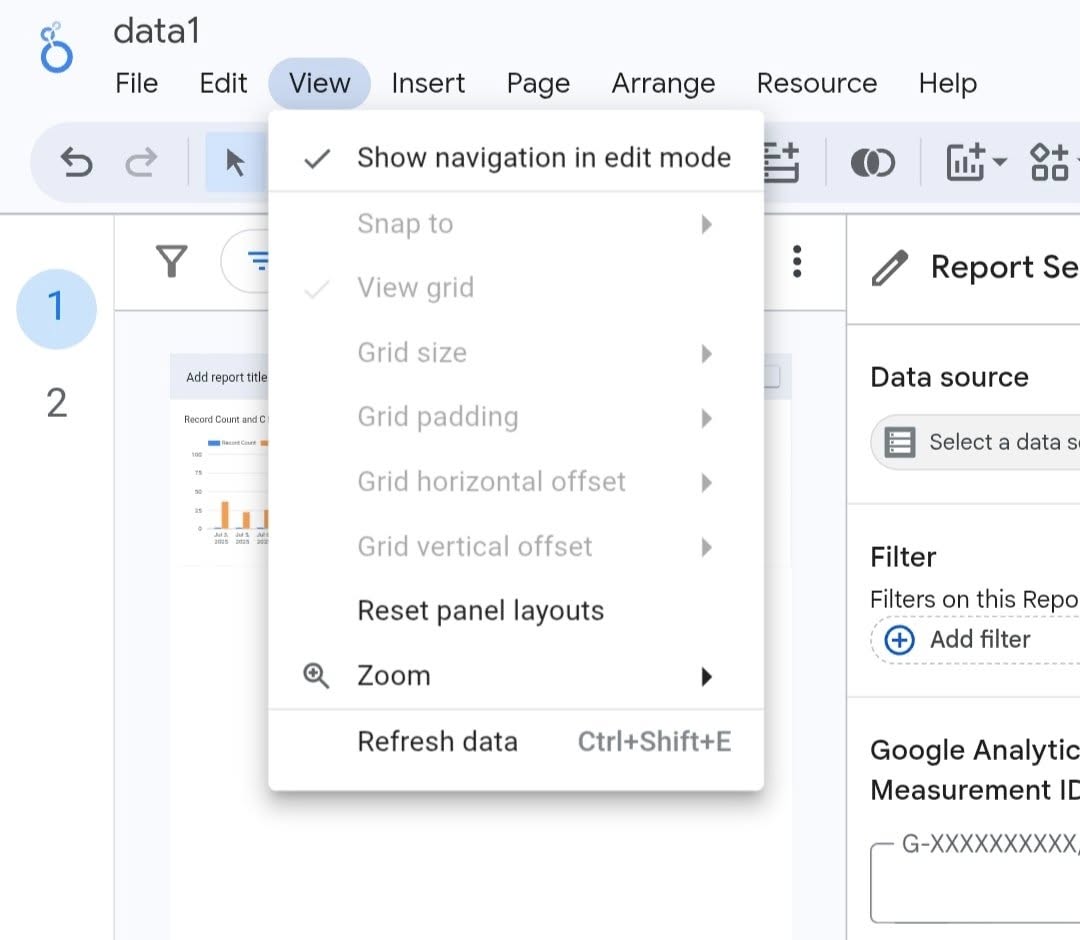Expand the Snap to submenu arrow

[x=706, y=224]
